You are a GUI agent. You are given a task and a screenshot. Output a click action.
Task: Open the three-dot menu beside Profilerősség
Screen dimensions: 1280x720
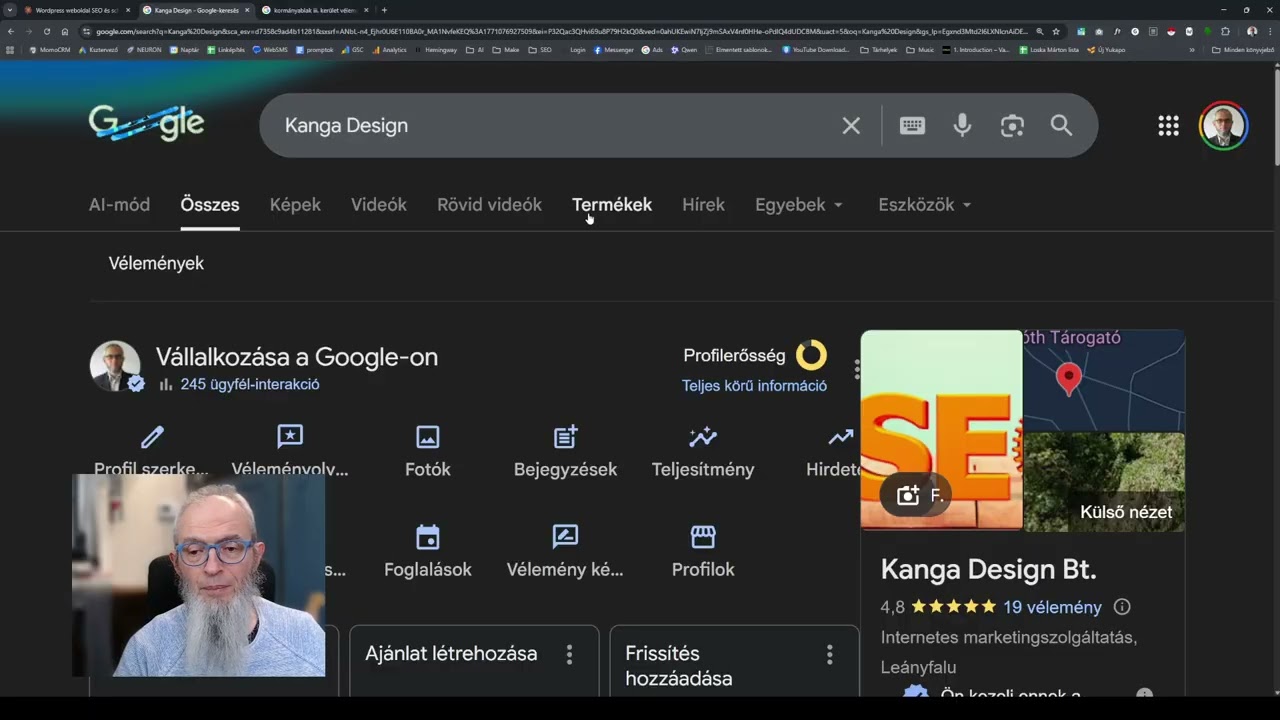[856, 369]
